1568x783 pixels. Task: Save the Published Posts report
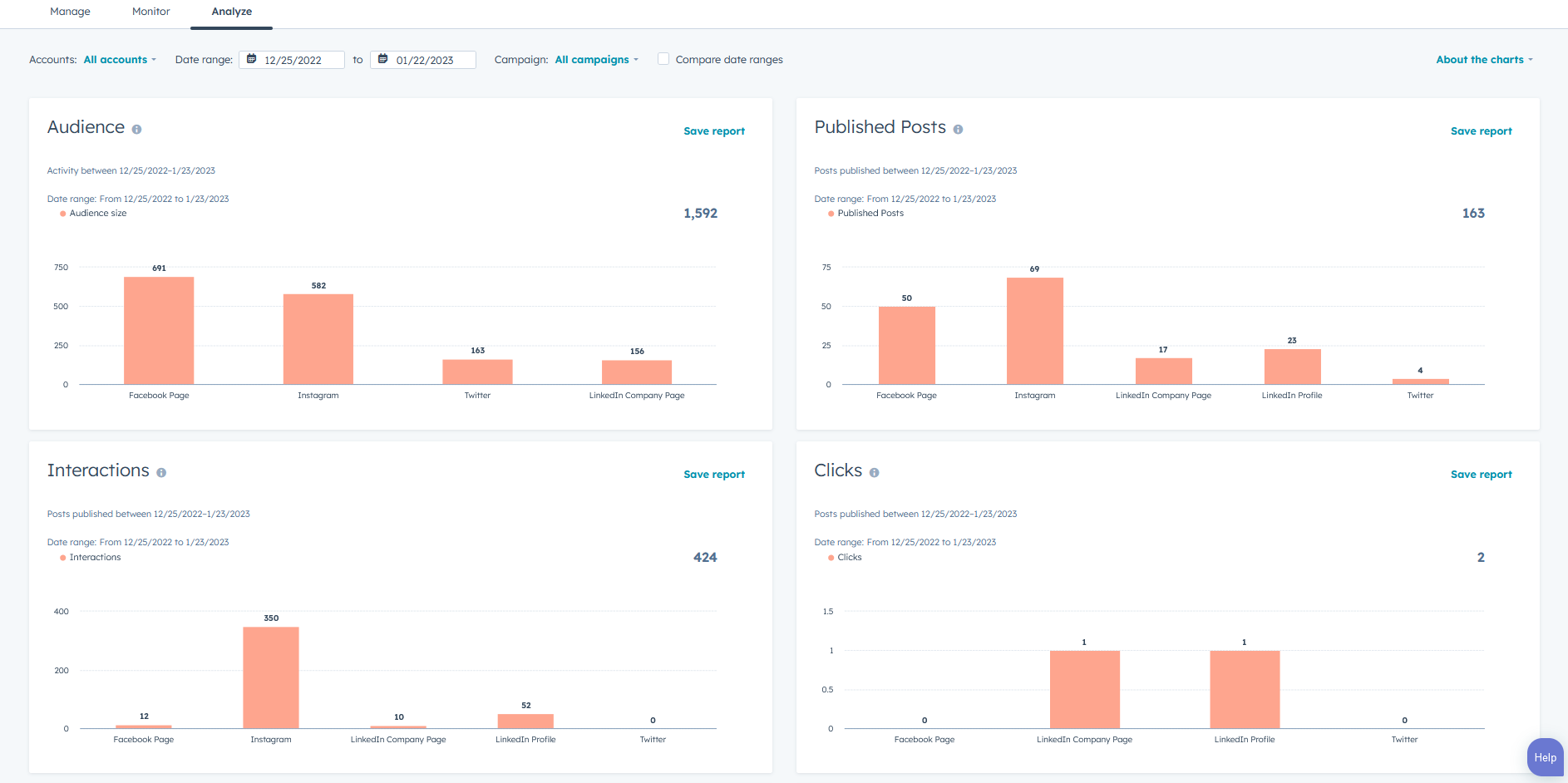tap(1481, 131)
